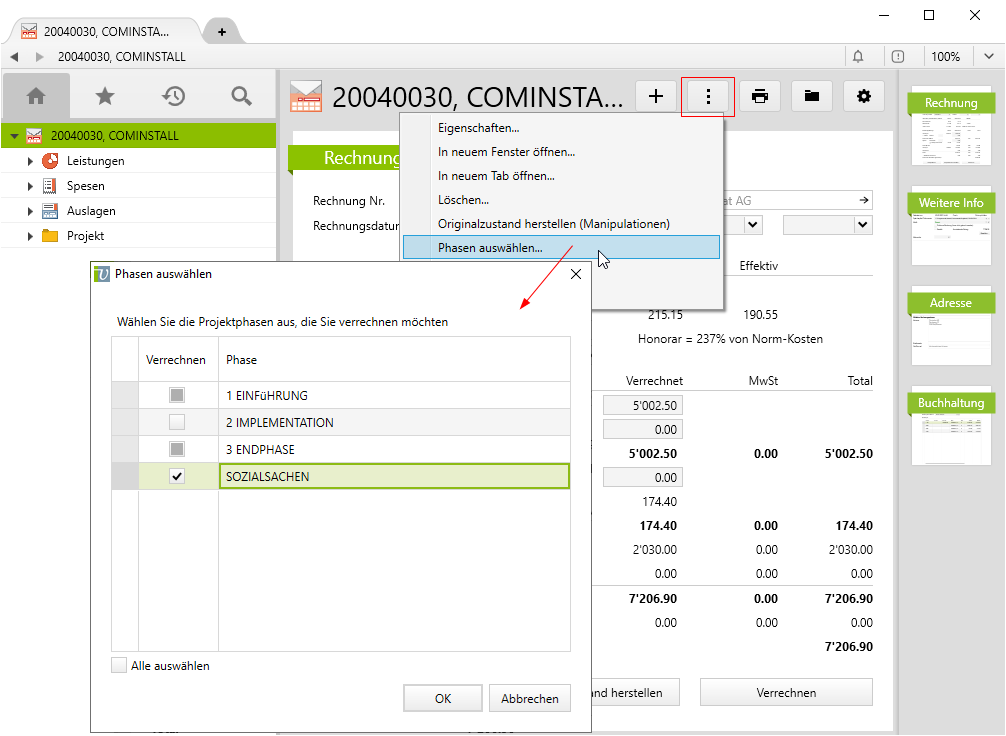
Task: Open the search magnifier tab
Action: click(x=241, y=96)
